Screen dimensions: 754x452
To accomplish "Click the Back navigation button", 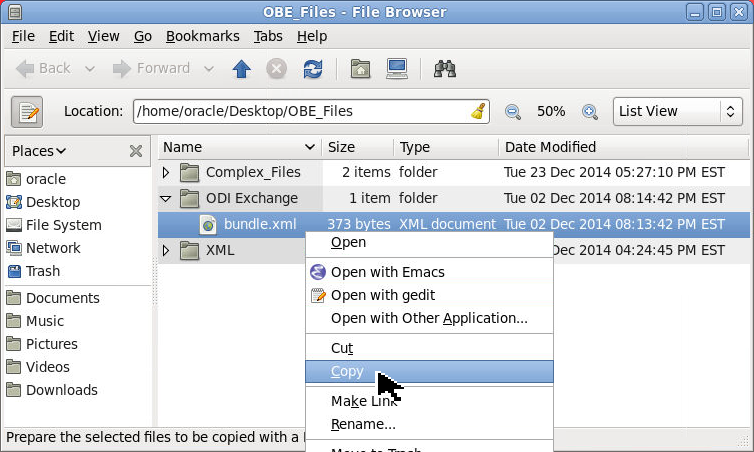I will coord(43,69).
